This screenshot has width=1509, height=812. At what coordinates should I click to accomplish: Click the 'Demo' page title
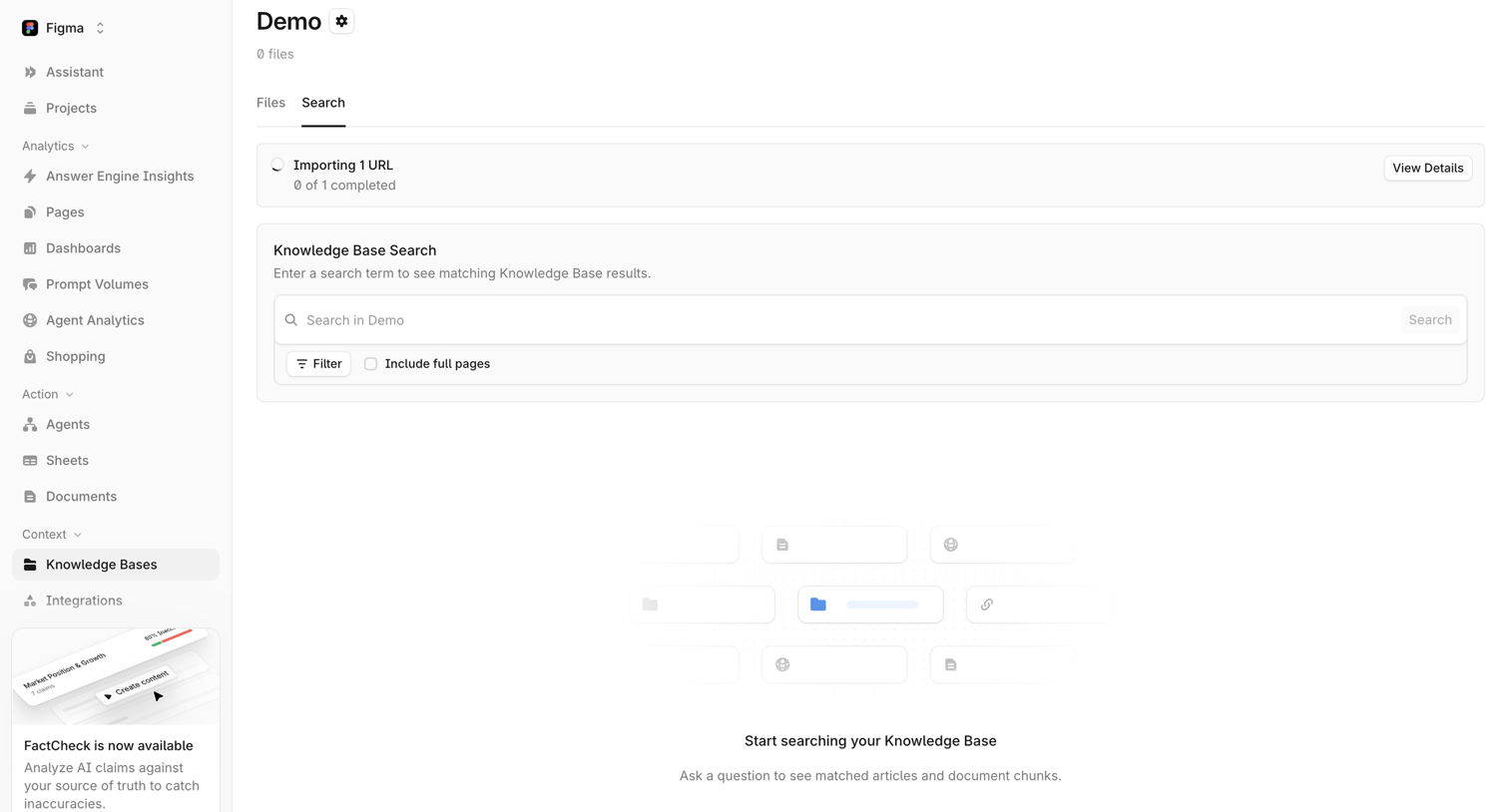pos(288,21)
